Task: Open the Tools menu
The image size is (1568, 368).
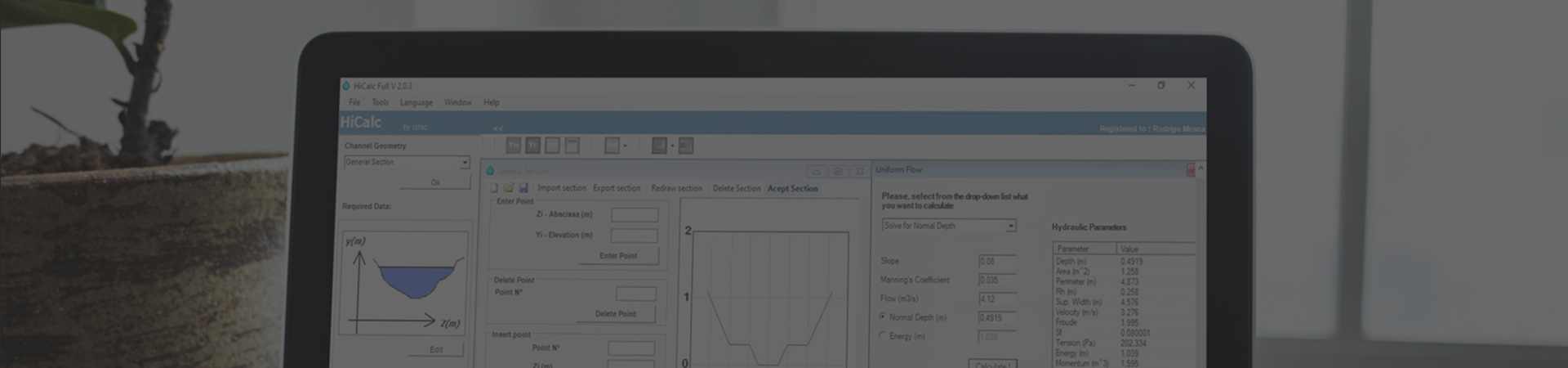Action: (380, 102)
